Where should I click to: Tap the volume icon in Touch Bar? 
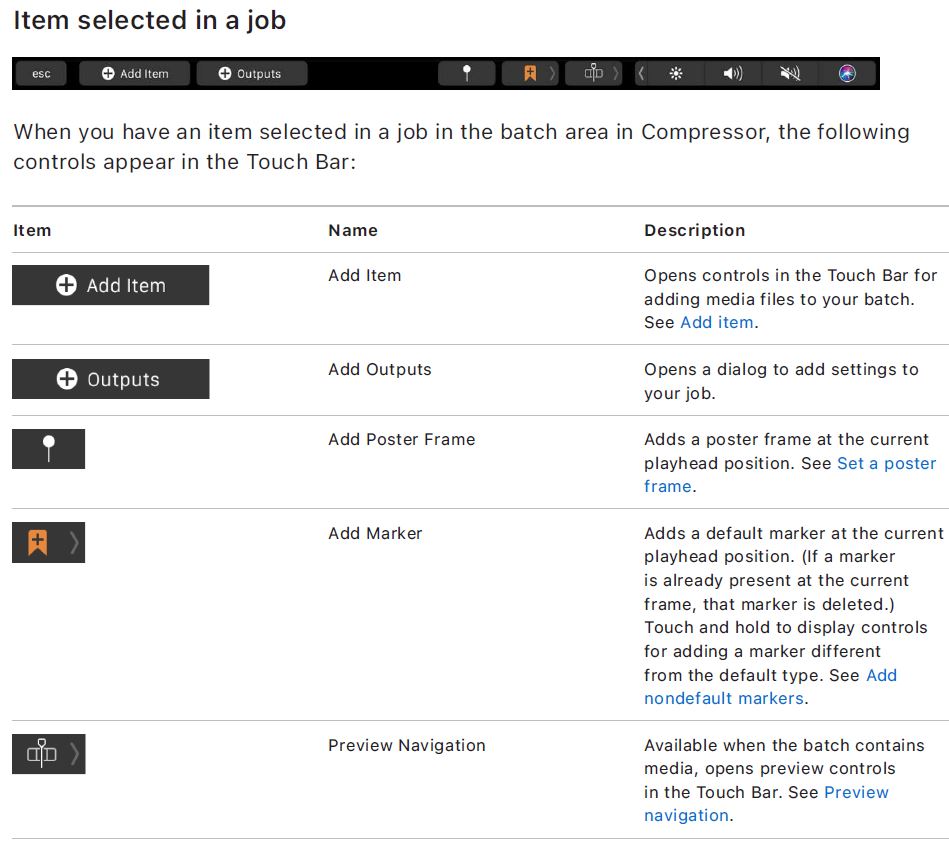(x=733, y=73)
